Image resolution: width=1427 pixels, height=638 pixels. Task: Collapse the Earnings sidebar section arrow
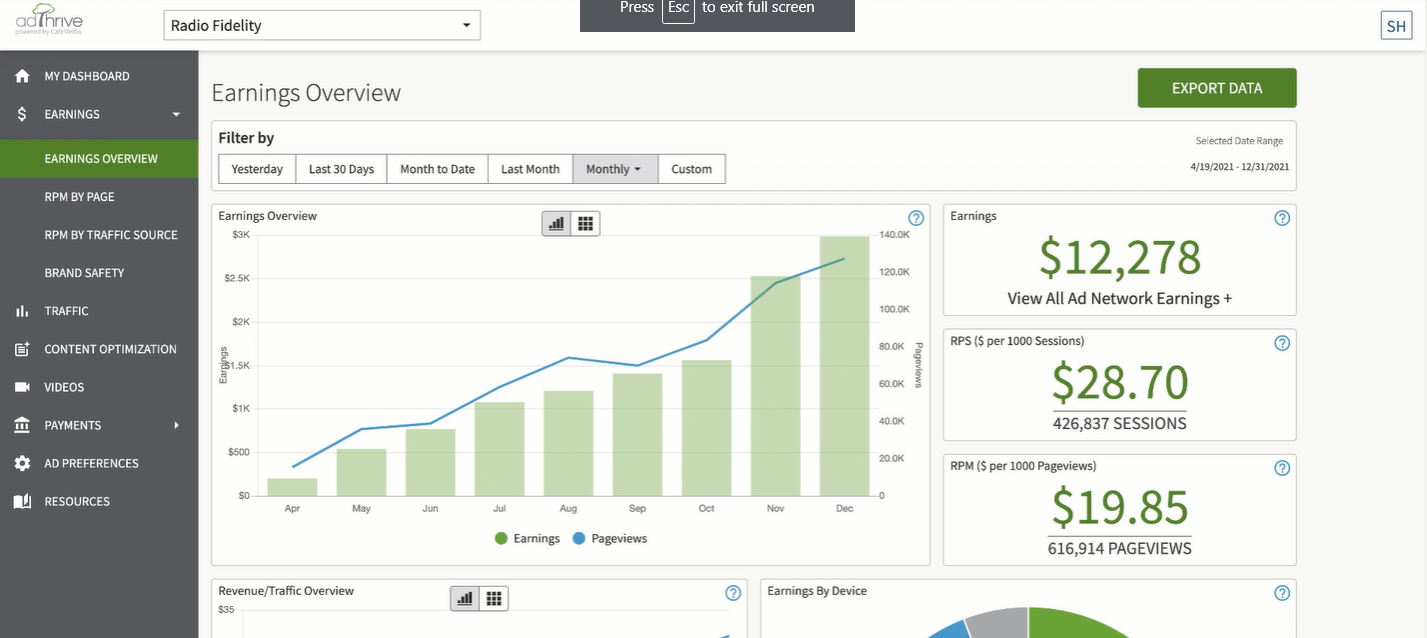(177, 115)
